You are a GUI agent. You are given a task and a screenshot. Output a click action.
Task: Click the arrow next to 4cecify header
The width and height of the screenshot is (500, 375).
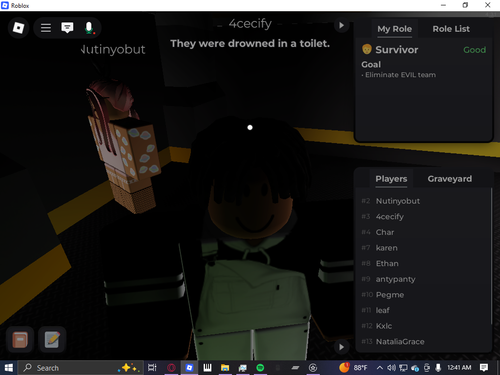pyautogui.click(x=341, y=25)
